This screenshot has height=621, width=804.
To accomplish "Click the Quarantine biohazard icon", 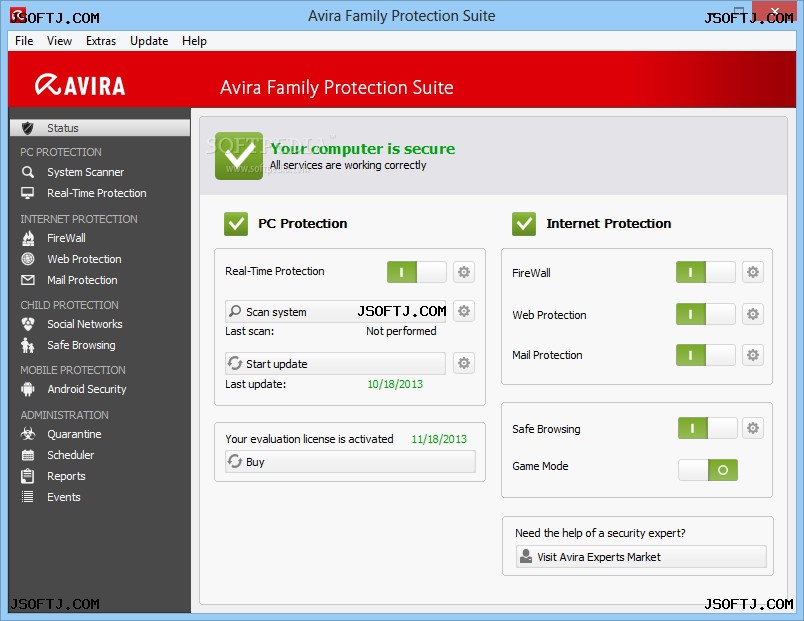I will point(28,434).
